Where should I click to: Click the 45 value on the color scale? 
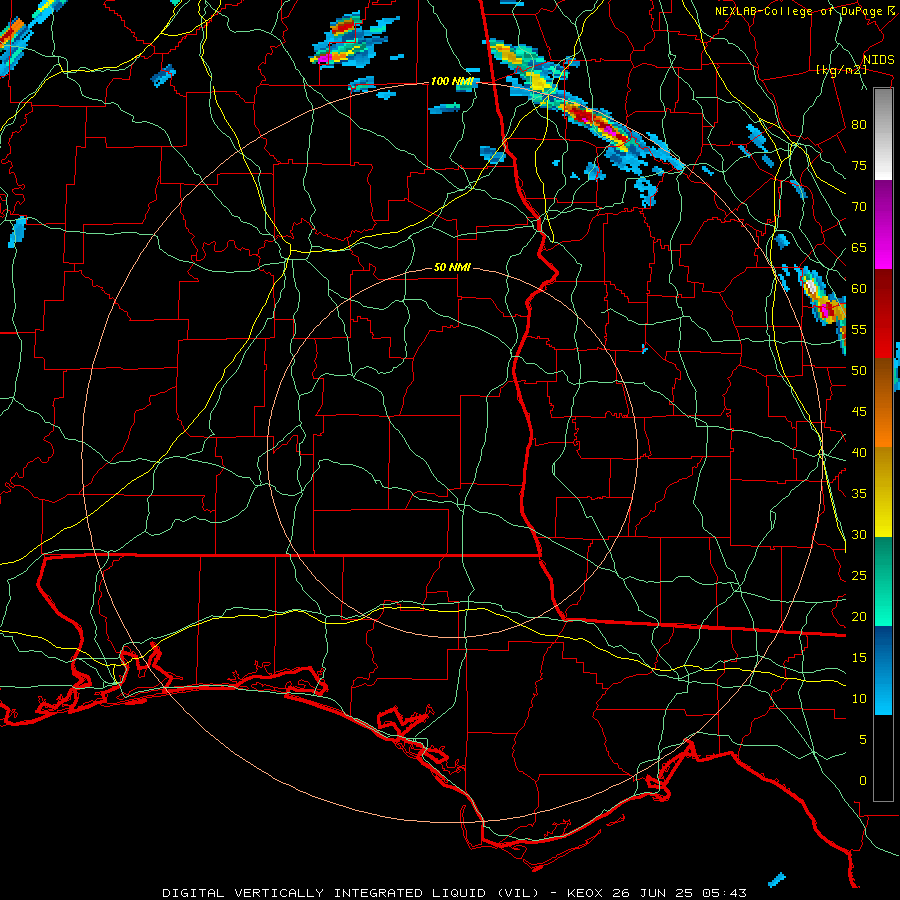click(x=859, y=412)
